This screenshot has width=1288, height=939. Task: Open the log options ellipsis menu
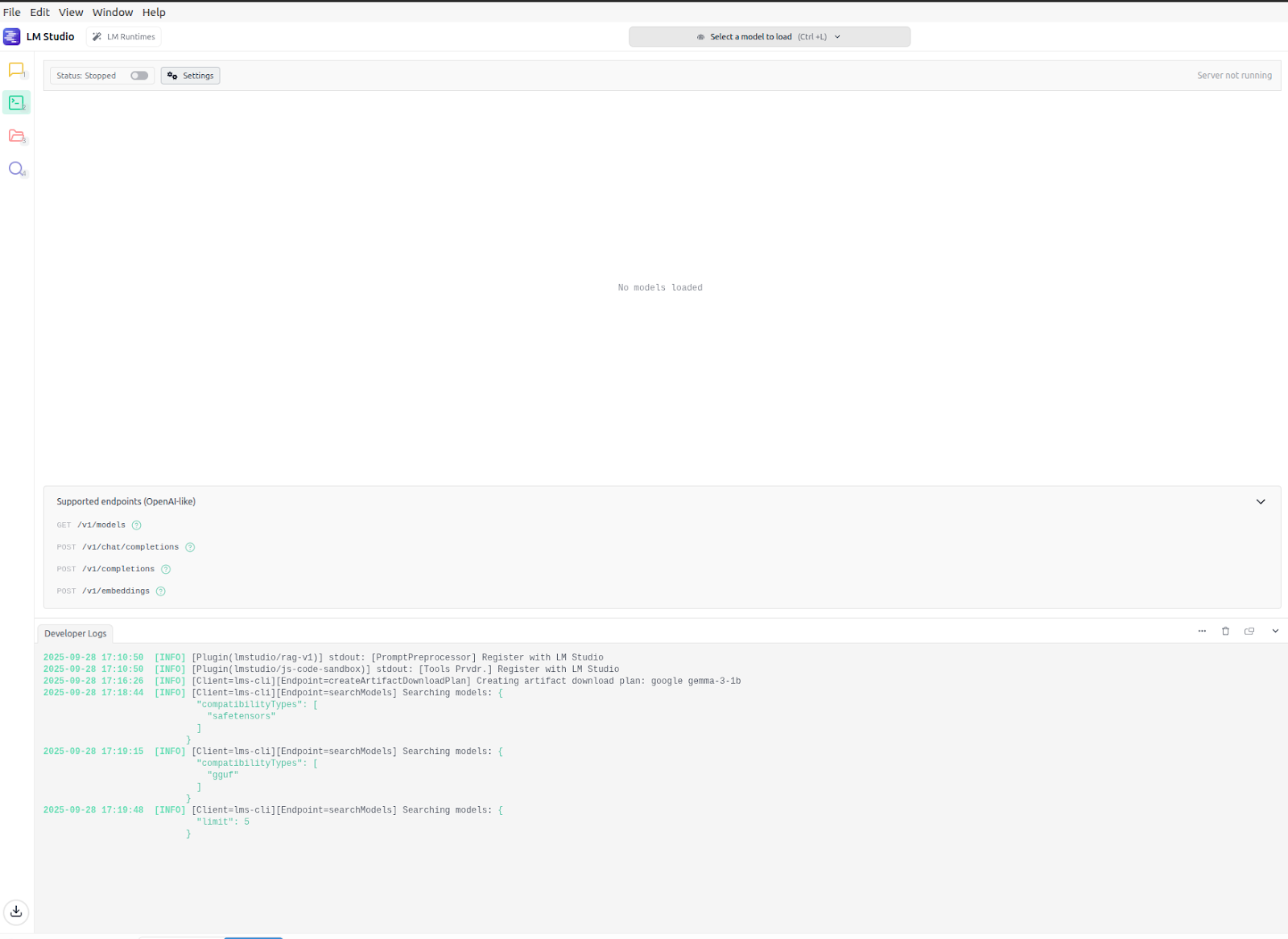1201,631
